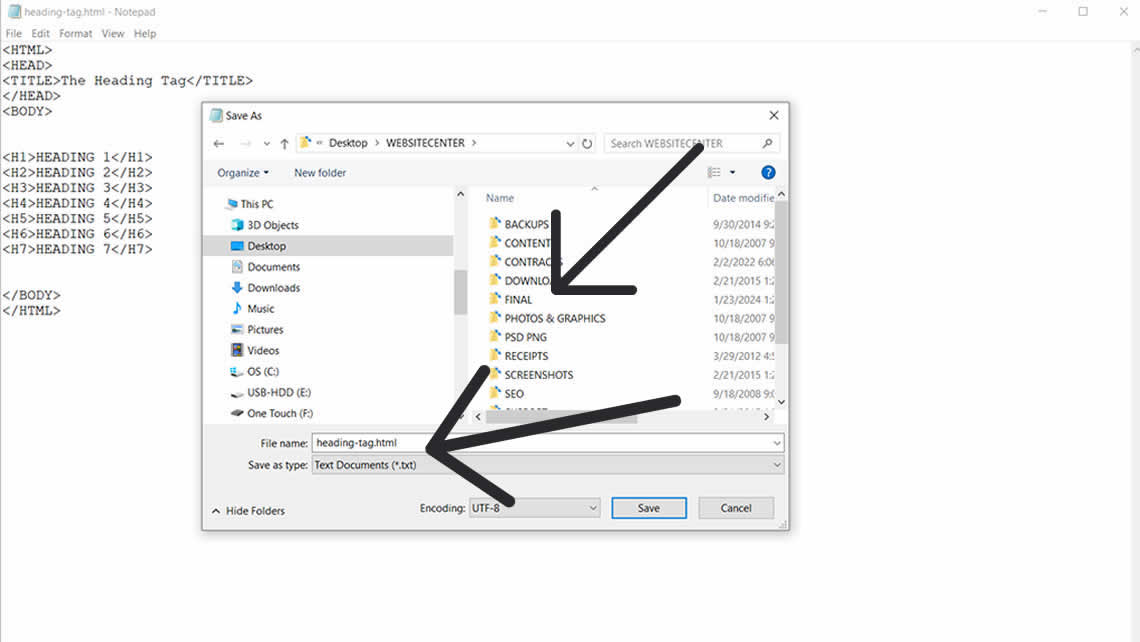Open Notepad File menu
This screenshot has height=642, width=1140.
[14, 33]
